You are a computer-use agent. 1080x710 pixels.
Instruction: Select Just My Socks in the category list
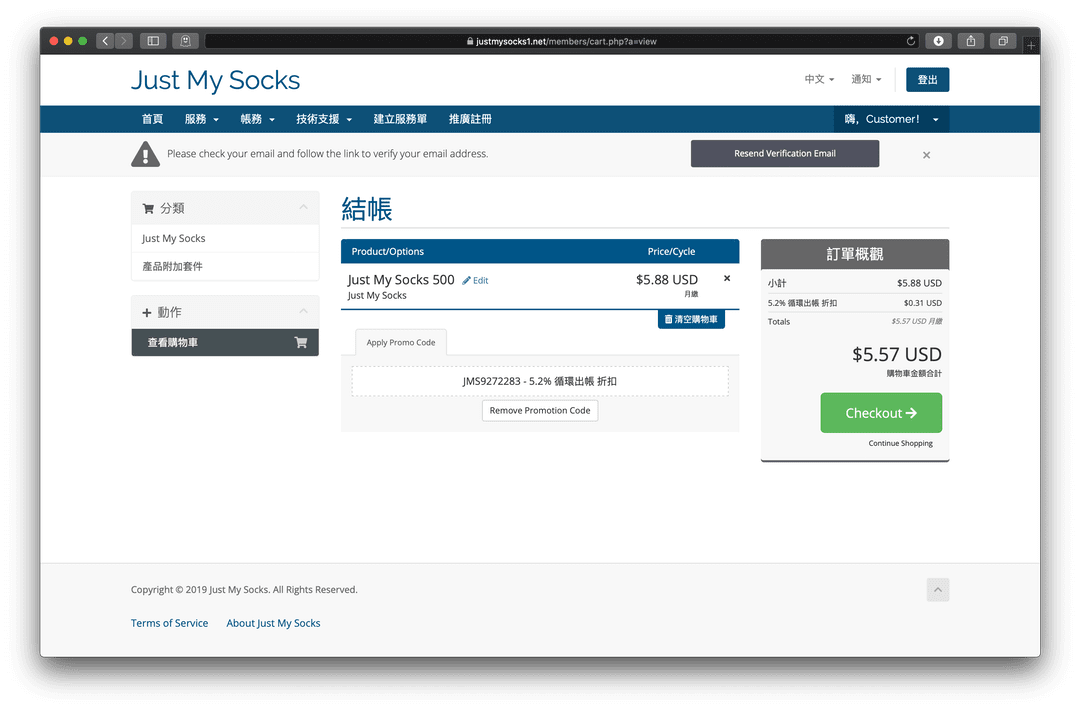click(x=225, y=238)
